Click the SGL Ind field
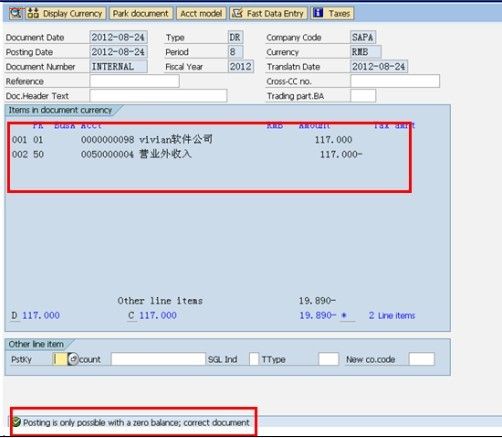Image resolution: width=502 pixels, height=438 pixels. point(254,359)
